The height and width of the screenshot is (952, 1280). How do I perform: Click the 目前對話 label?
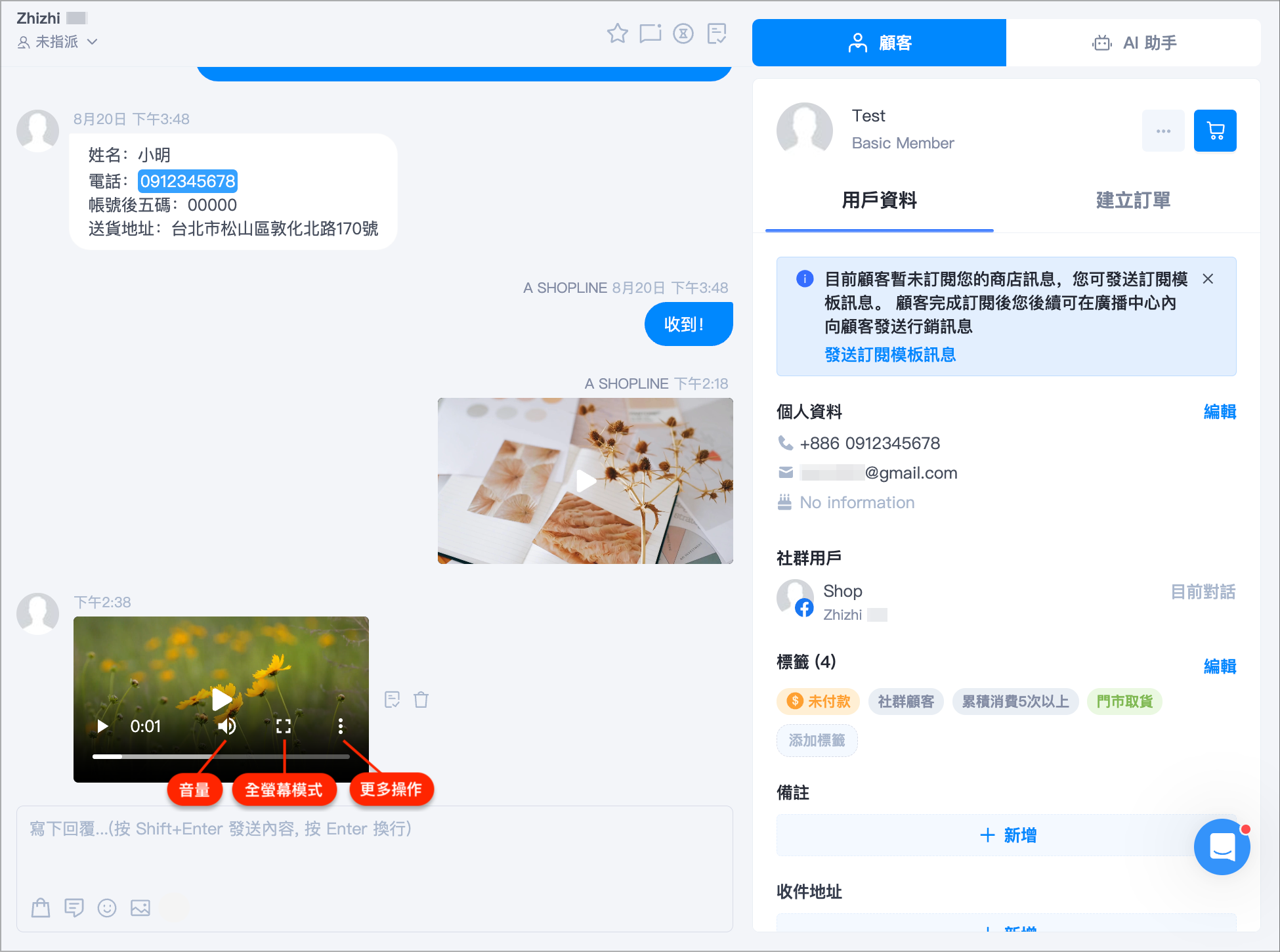pos(1203,592)
